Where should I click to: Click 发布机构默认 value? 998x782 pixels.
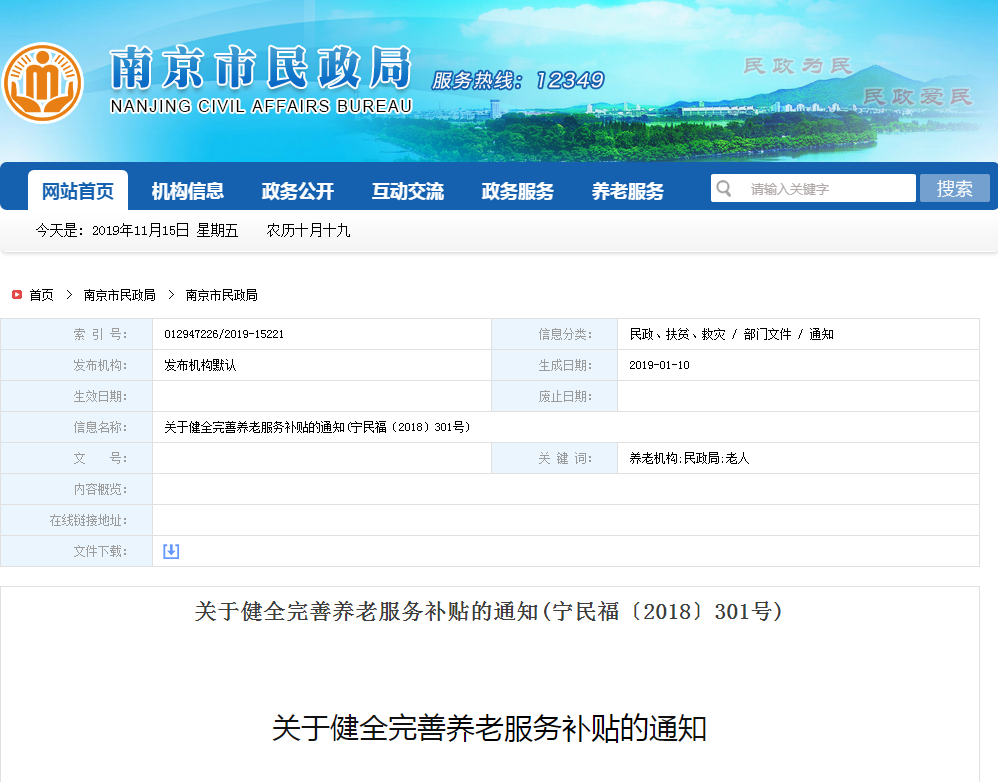[x=200, y=365]
